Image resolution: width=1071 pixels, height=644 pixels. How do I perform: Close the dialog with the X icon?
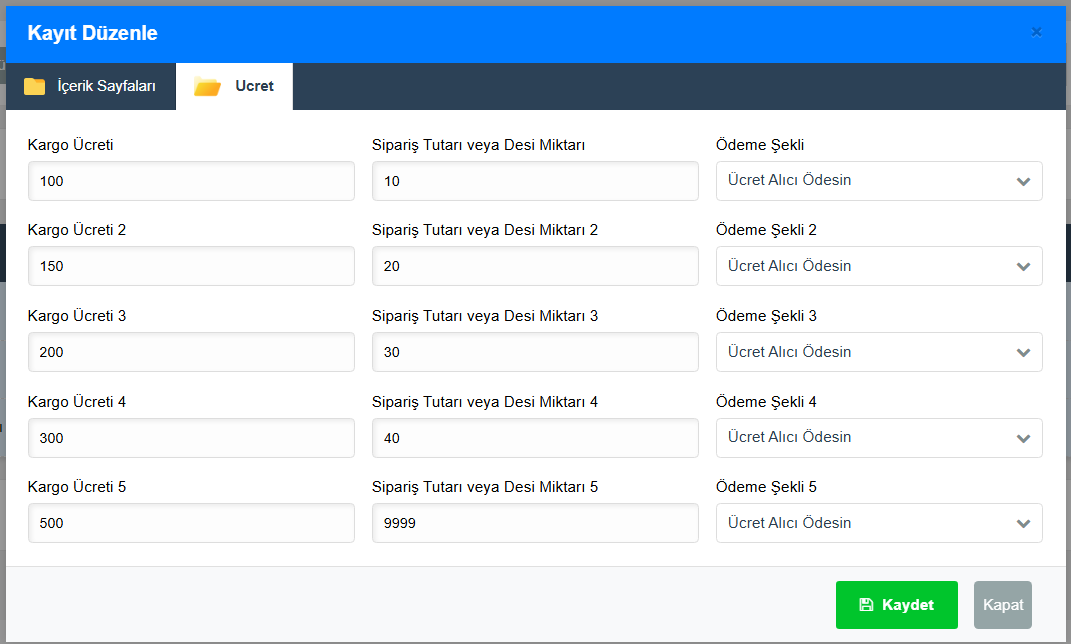click(x=1036, y=32)
